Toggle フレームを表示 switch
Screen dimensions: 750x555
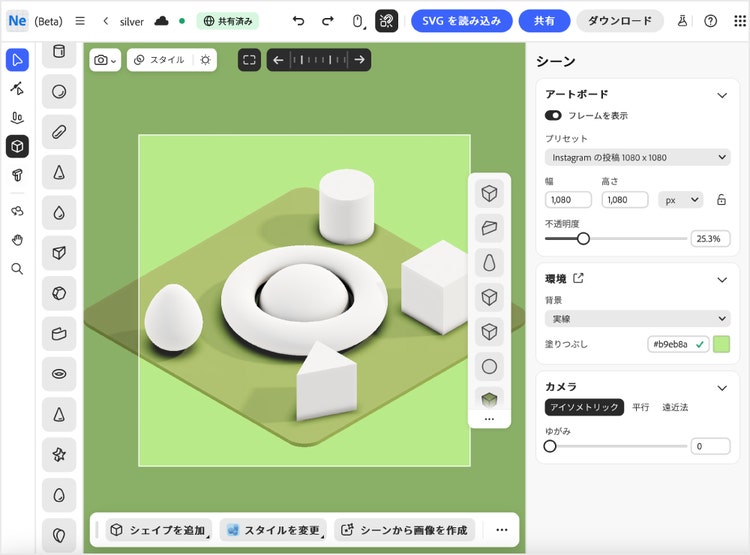(553, 115)
